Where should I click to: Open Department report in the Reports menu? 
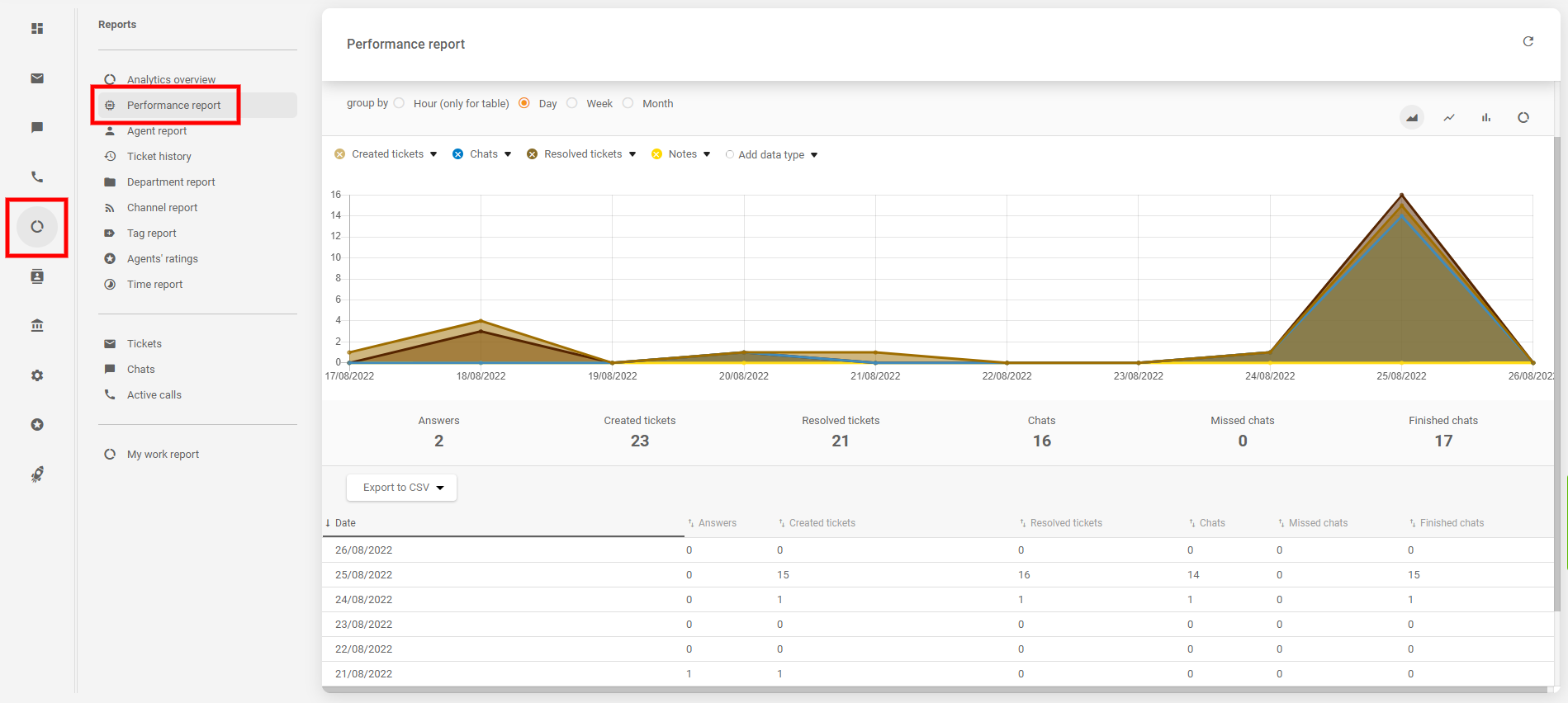[x=171, y=182]
